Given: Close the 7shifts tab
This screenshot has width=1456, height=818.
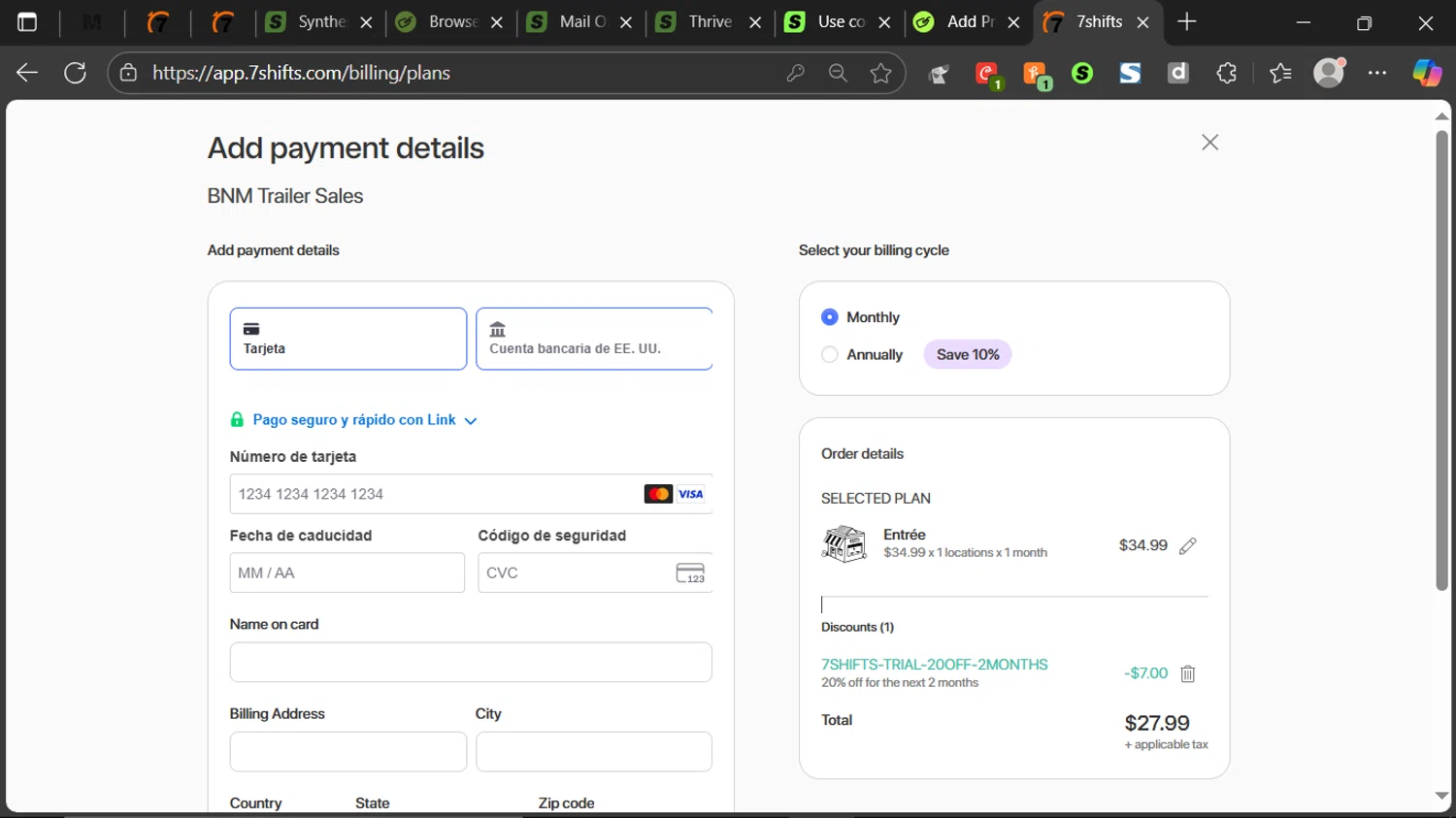Looking at the screenshot, I should tap(1143, 22).
